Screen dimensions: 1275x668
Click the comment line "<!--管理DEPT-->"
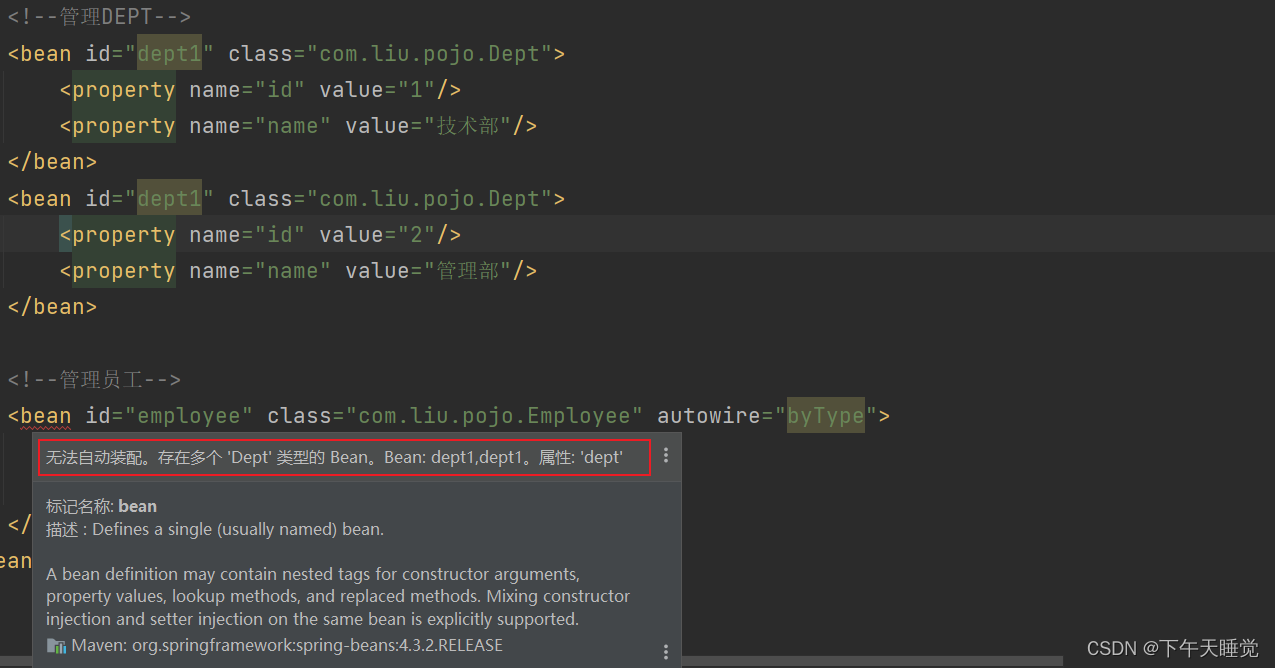(x=99, y=17)
